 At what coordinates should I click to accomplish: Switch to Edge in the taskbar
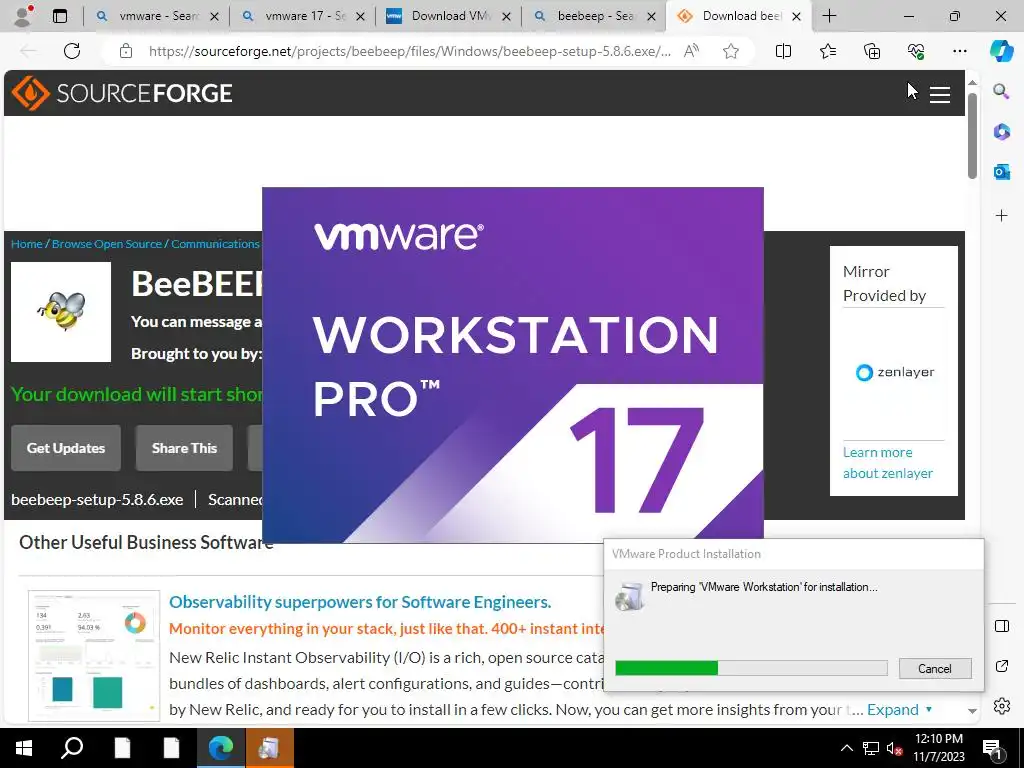click(x=221, y=748)
